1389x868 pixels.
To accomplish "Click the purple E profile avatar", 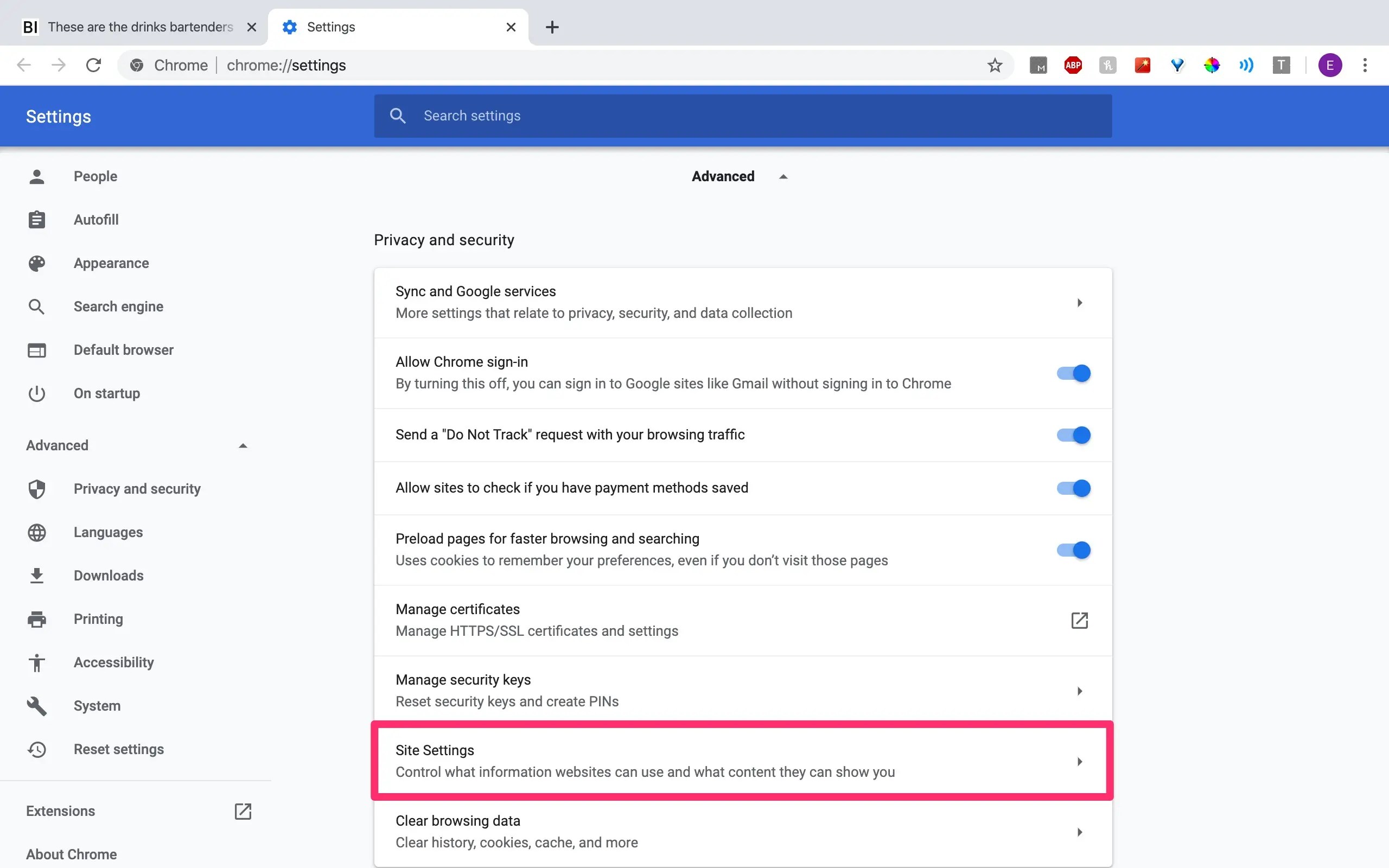I will pyautogui.click(x=1329, y=65).
